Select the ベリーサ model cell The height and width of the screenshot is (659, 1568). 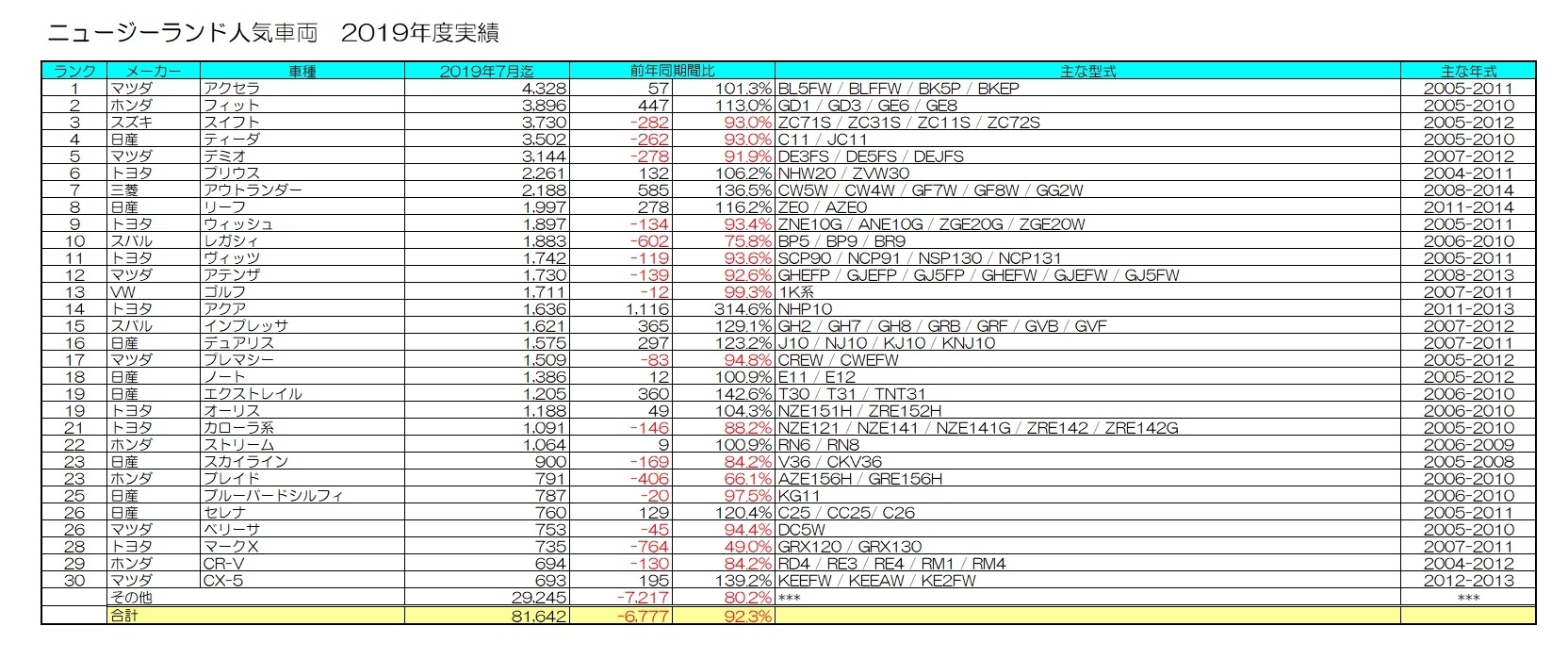[x=302, y=529]
